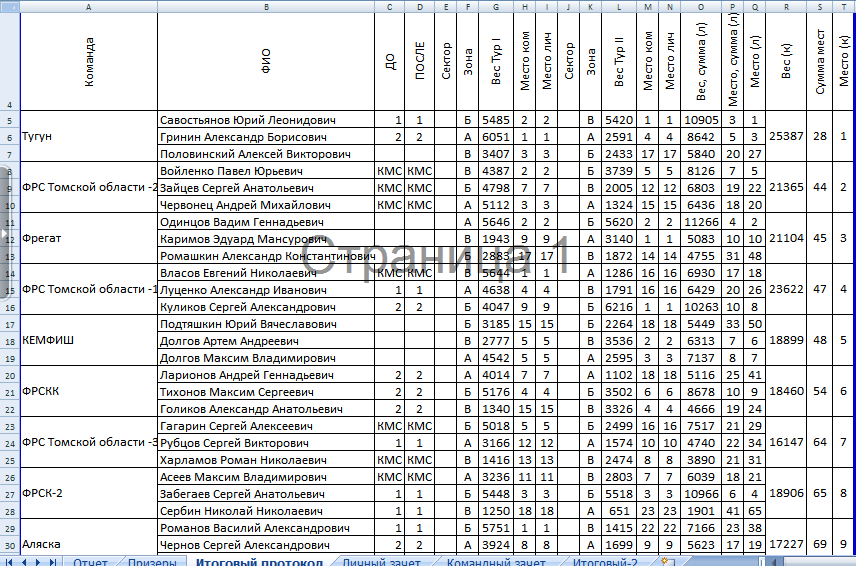This screenshot has width=856, height=566.
Task: Select the Вес Тур I header cell
Action: tap(496, 62)
